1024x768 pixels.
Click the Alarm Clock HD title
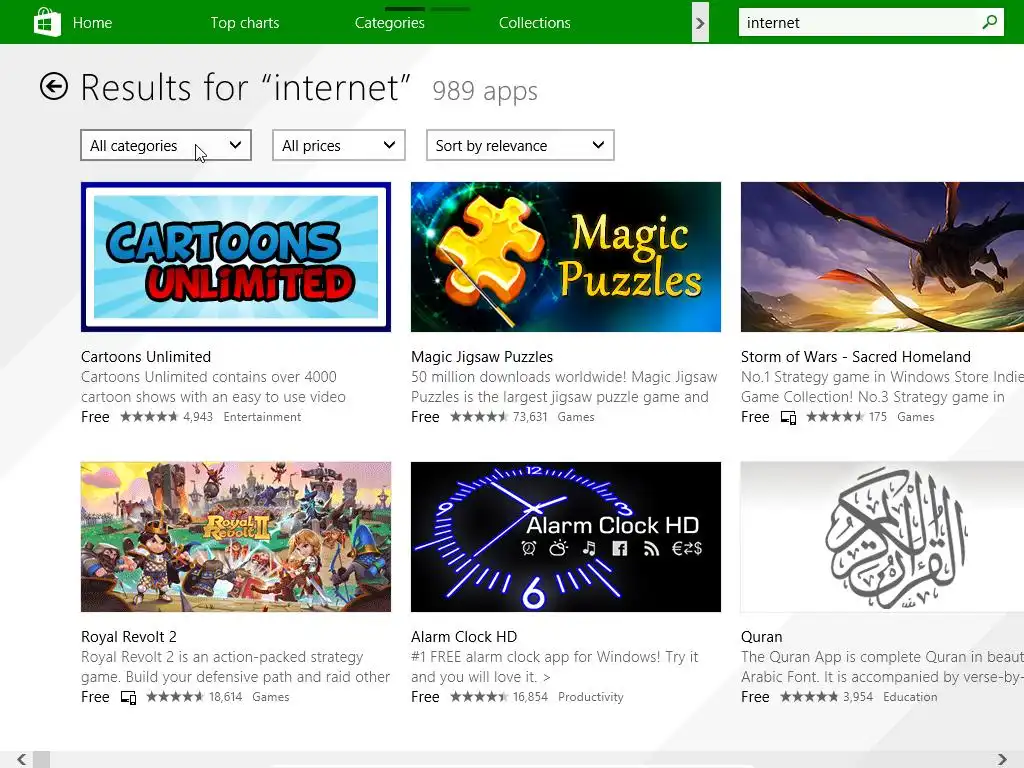point(464,637)
